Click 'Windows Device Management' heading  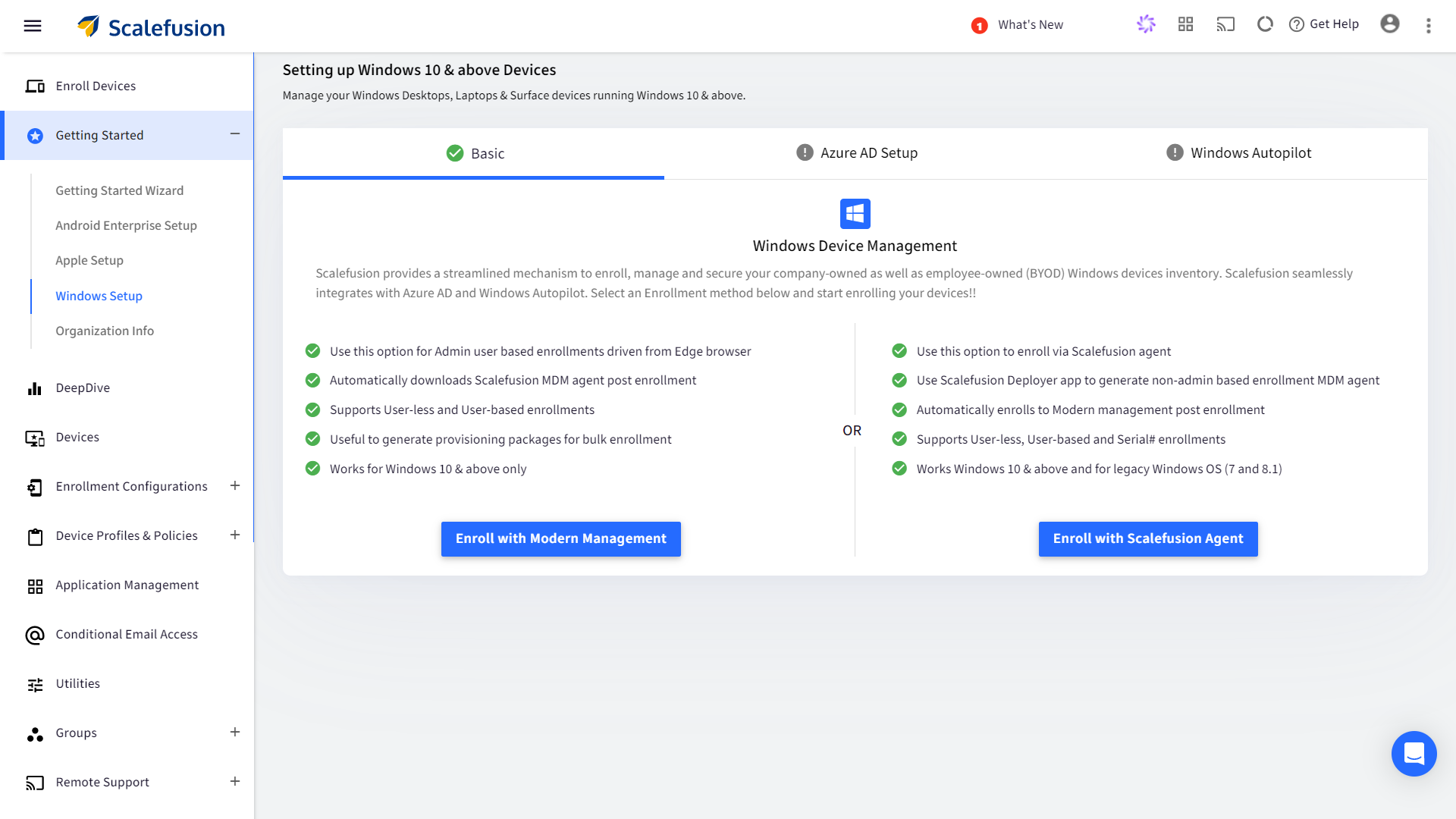click(855, 246)
